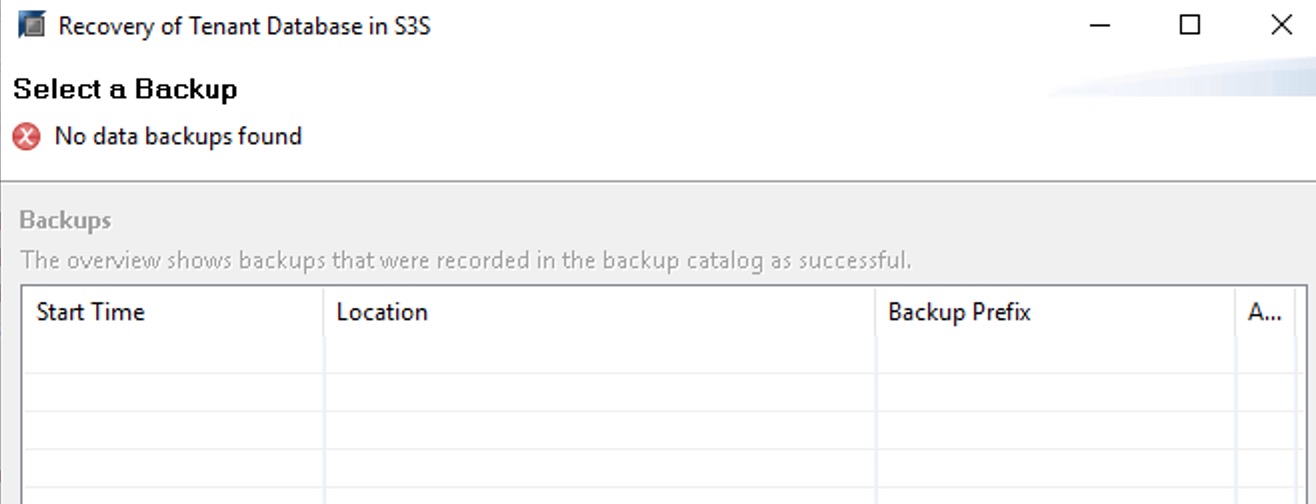Click the red error icon
The image size is (1316, 504).
[x=27, y=136]
